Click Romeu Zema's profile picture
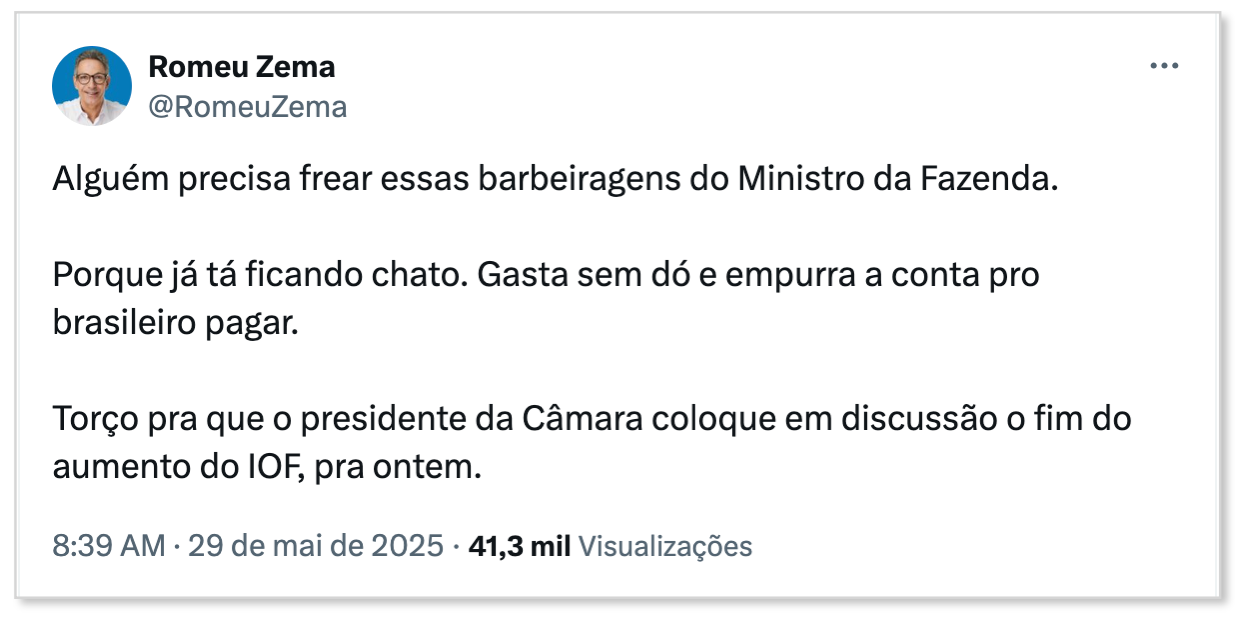The width and height of the screenshot is (1244, 624). tap(92, 86)
